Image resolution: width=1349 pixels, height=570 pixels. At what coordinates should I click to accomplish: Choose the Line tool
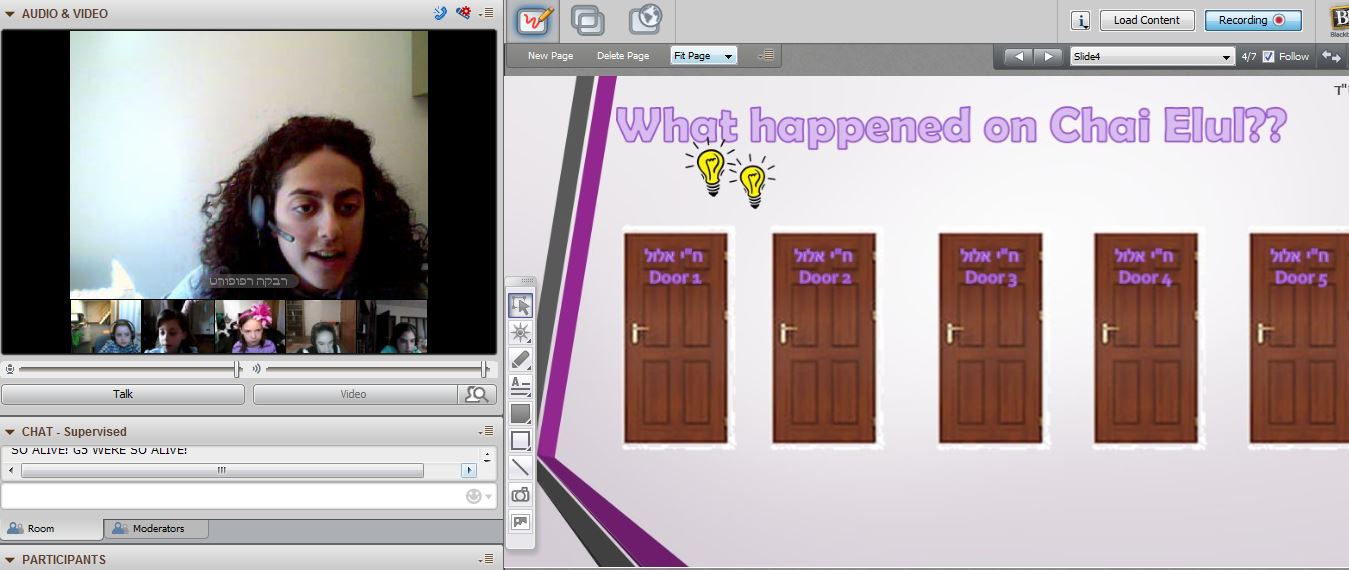pyautogui.click(x=520, y=467)
